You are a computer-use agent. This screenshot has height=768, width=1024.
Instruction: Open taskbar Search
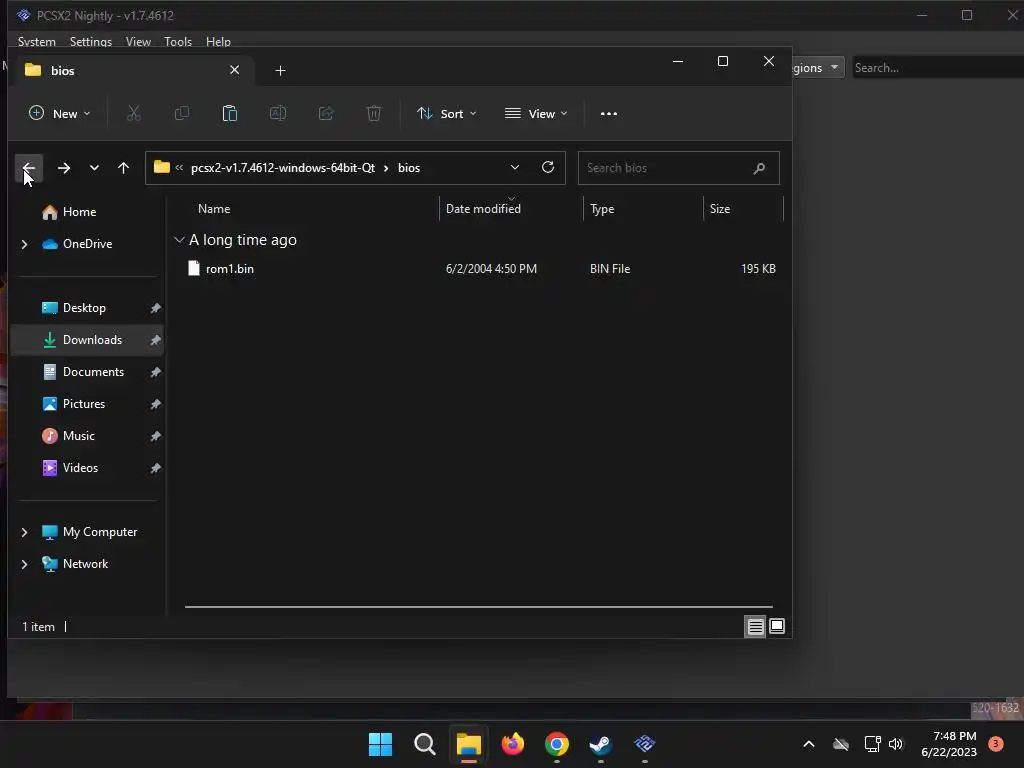[424, 744]
